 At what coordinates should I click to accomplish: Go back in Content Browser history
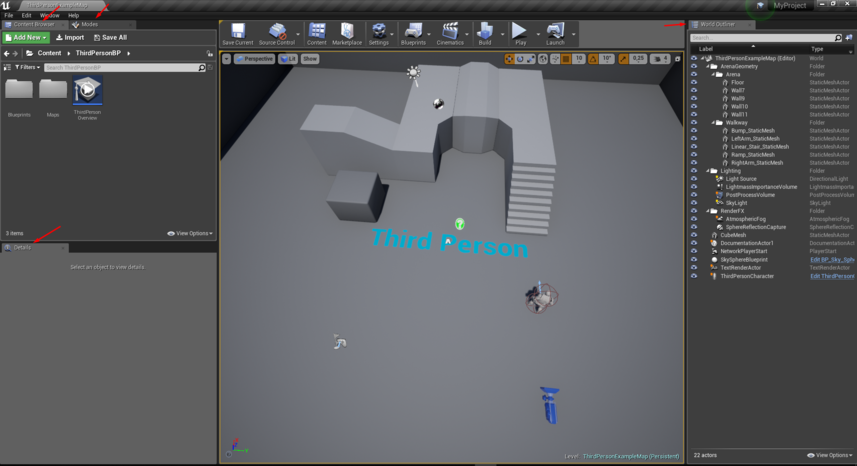coord(7,54)
